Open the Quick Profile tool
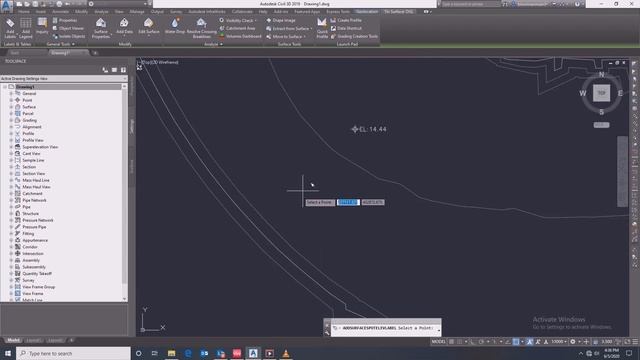Screen dimensions: 640x360 pos(322,28)
